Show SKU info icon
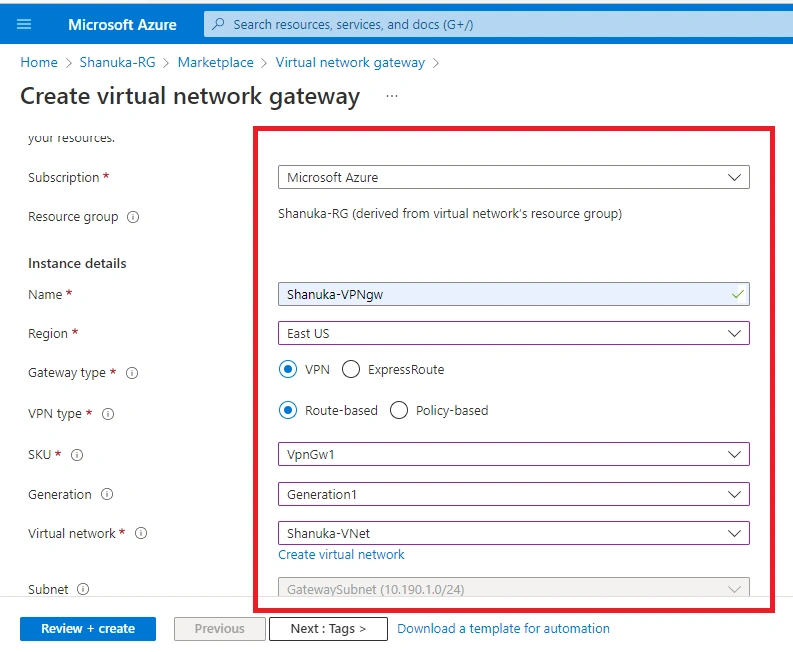The width and height of the screenshot is (793, 652). [77, 455]
